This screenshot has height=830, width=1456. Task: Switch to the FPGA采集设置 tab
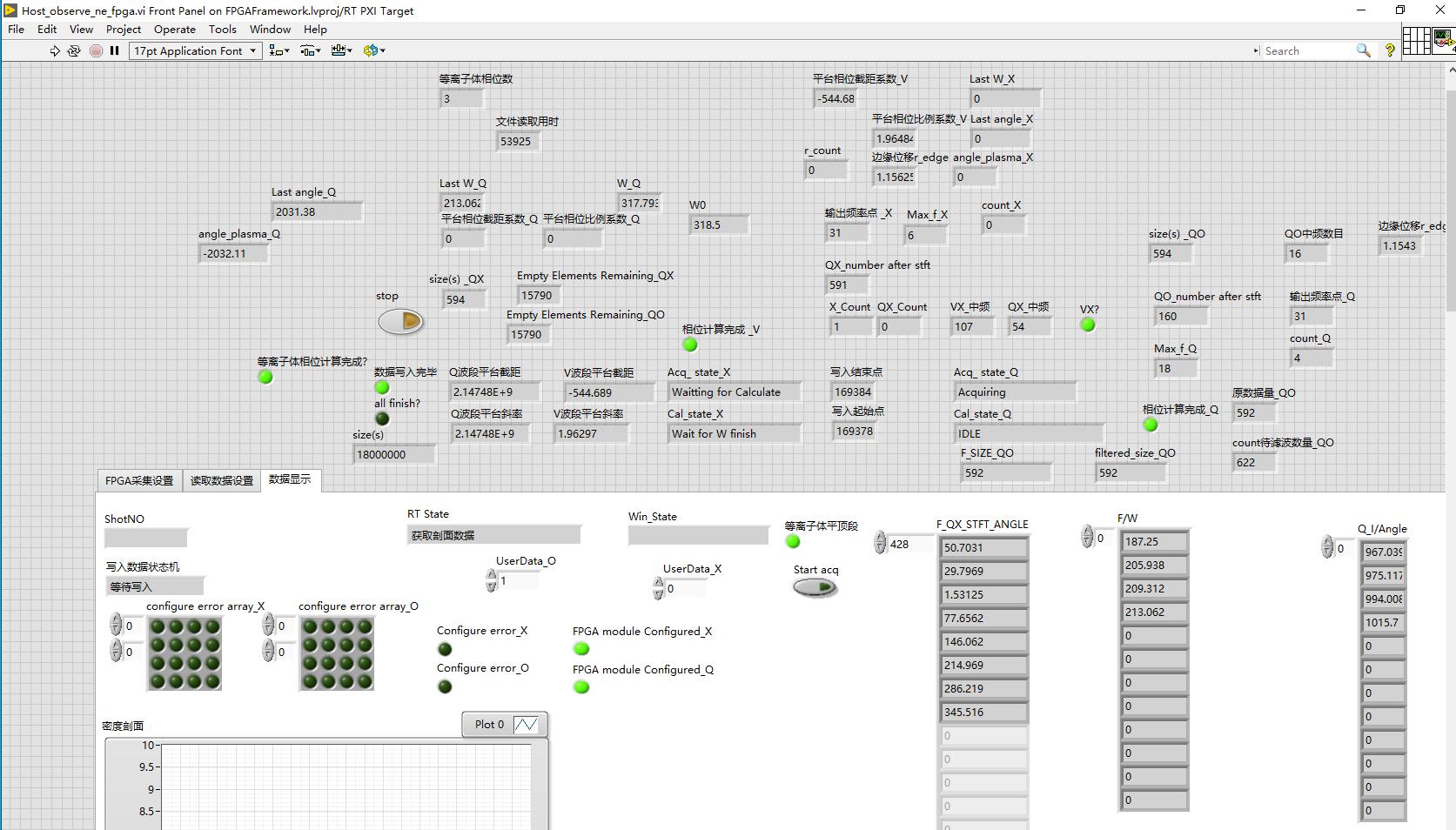tap(139, 481)
